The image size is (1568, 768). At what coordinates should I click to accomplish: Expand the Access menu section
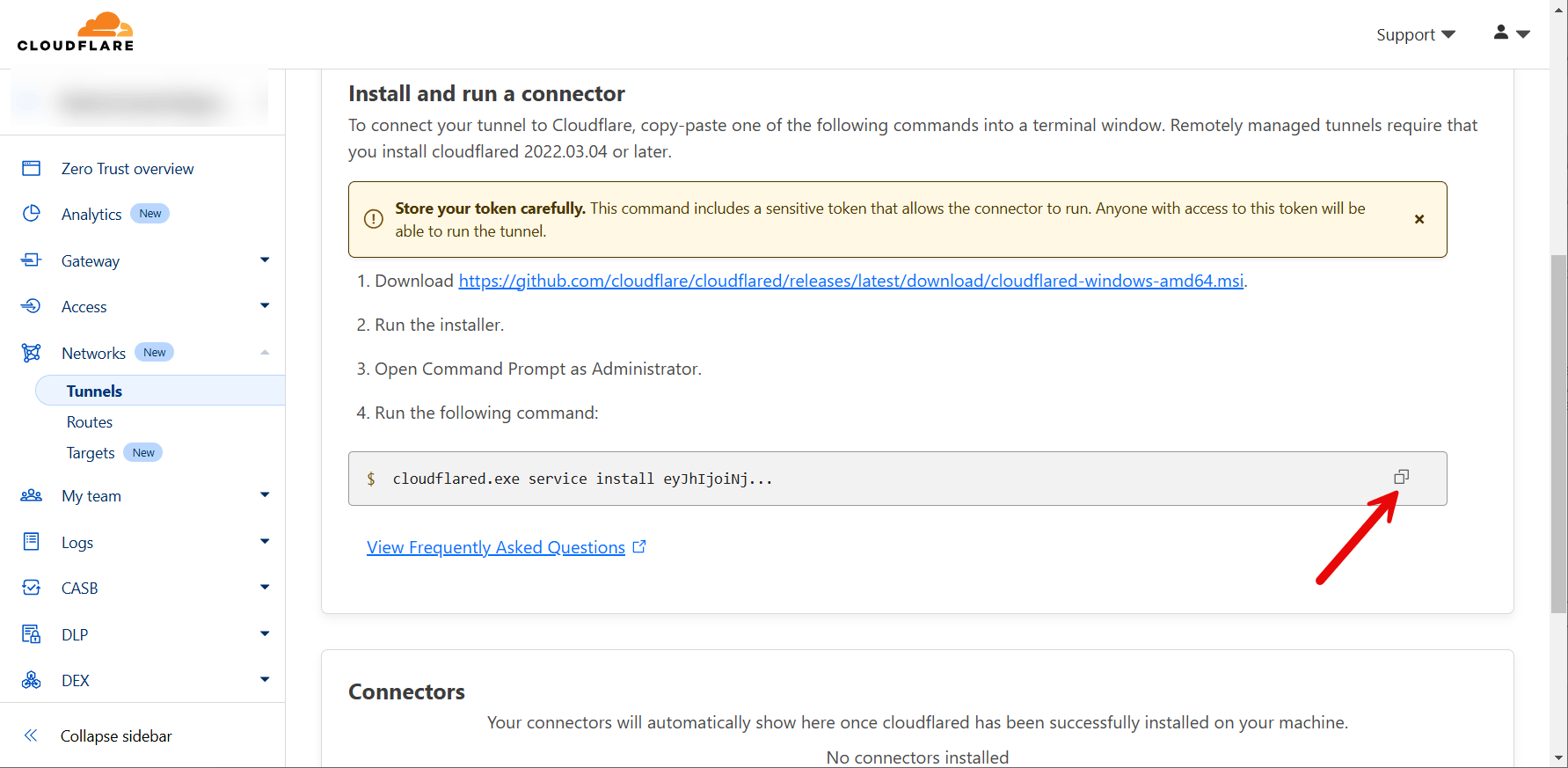pyautogui.click(x=265, y=306)
